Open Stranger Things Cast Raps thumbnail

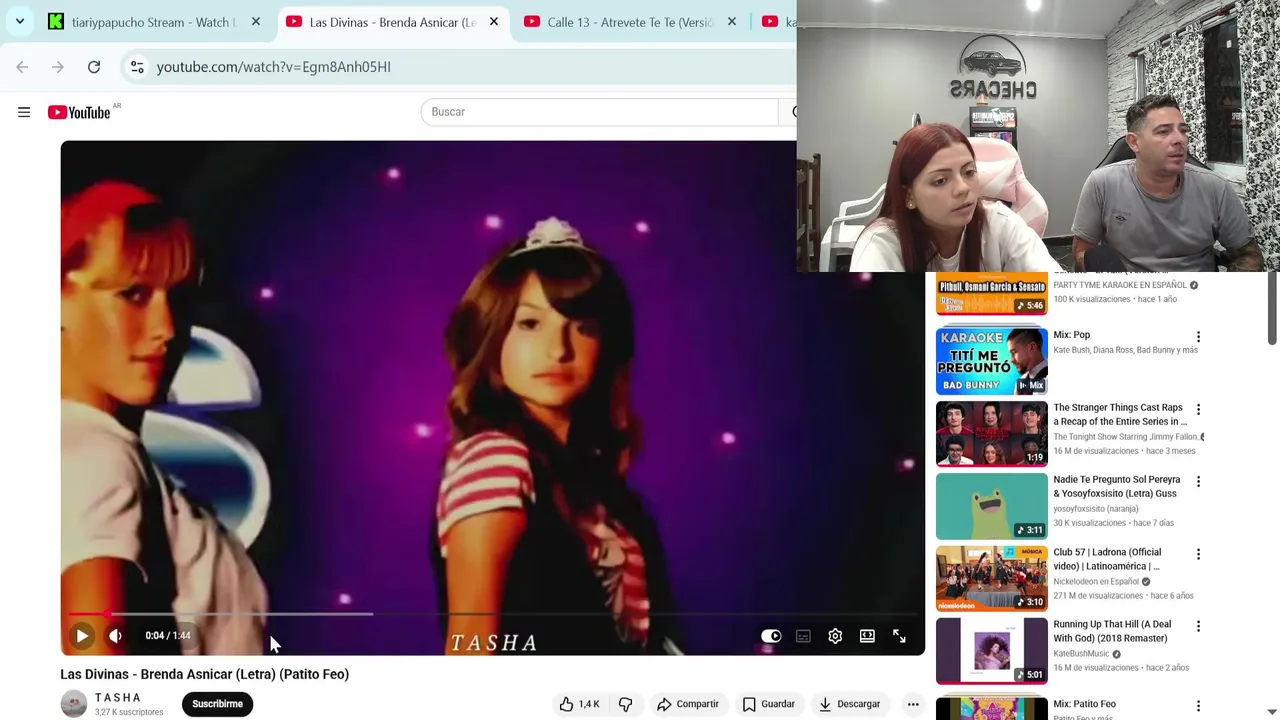click(991, 433)
